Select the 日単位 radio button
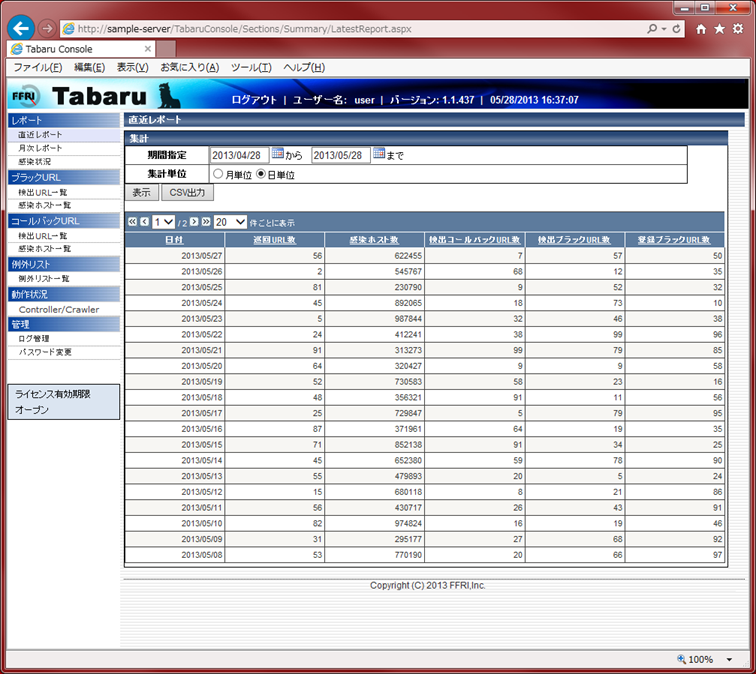The width and height of the screenshot is (756, 674). (261, 174)
